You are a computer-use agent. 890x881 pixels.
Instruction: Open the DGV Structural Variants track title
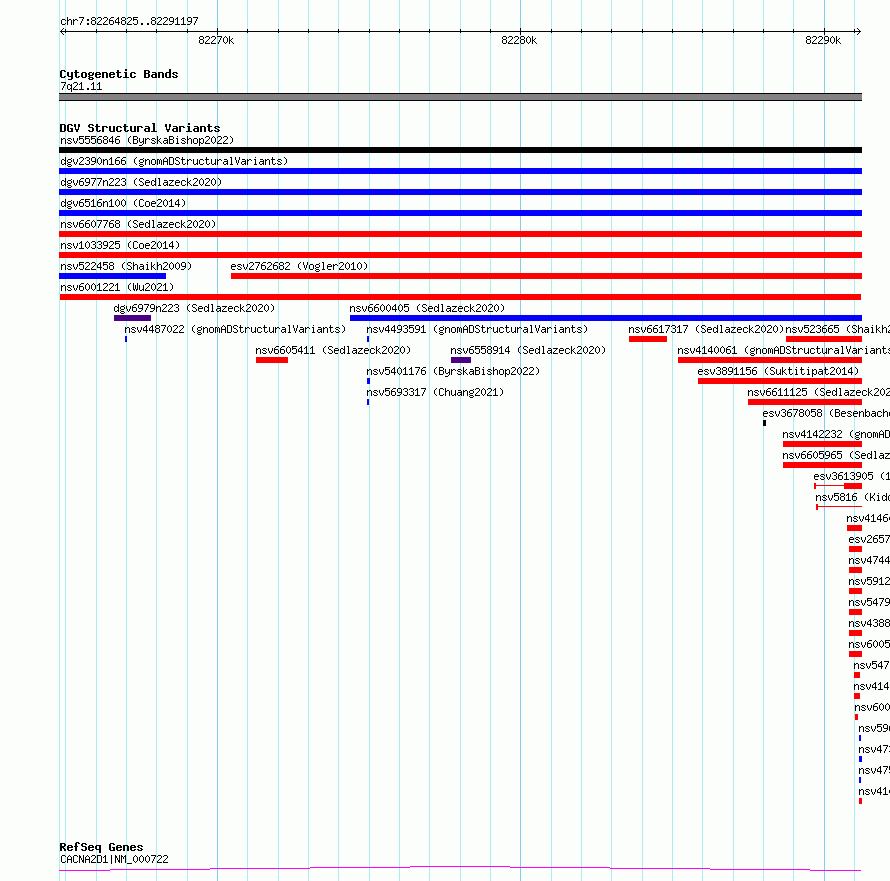[x=140, y=128]
